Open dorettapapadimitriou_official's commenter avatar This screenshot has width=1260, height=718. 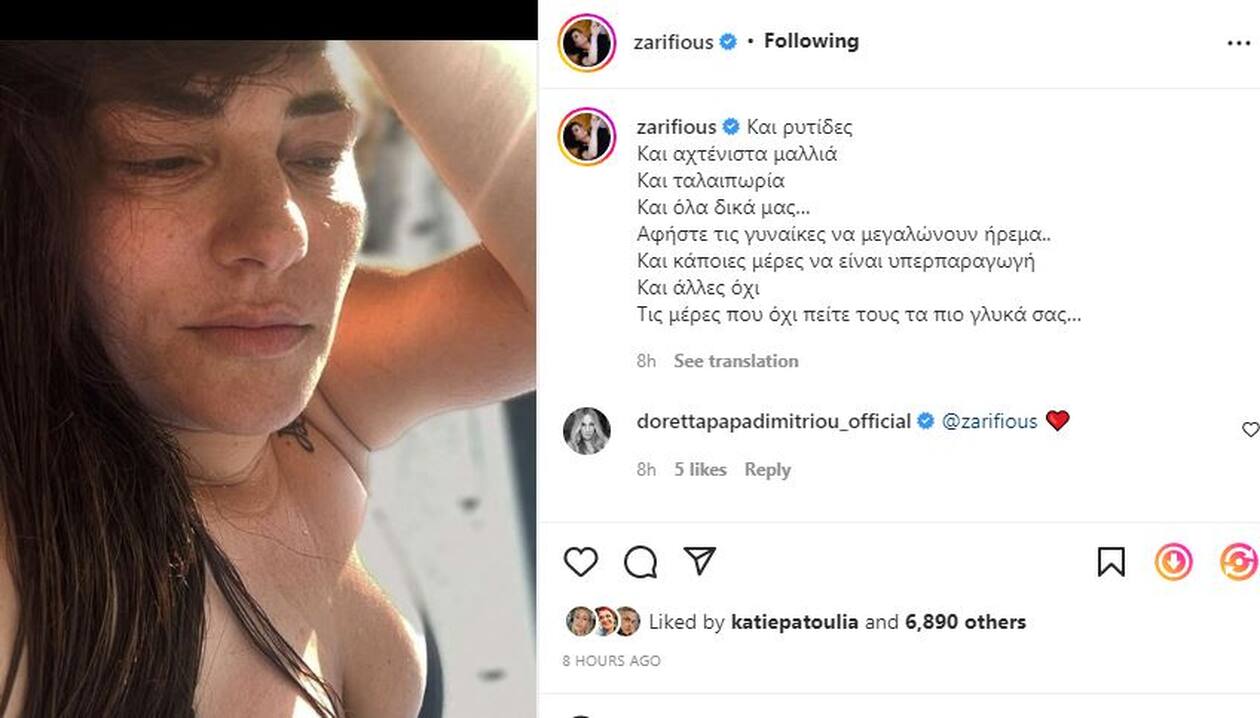[587, 431]
